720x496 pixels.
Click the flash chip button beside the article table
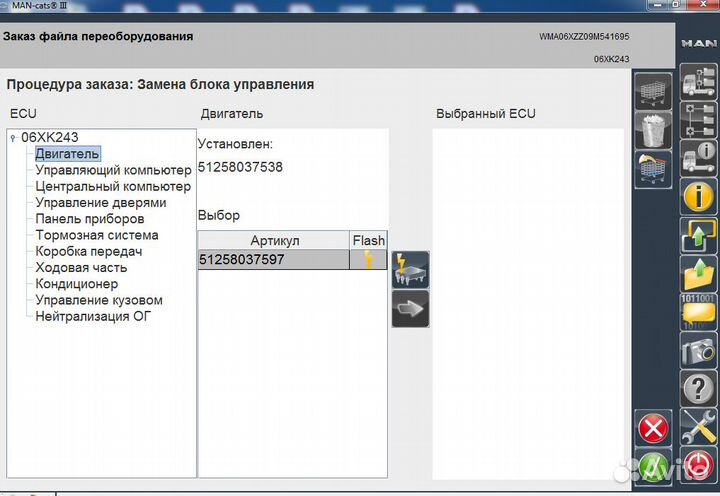point(411,270)
